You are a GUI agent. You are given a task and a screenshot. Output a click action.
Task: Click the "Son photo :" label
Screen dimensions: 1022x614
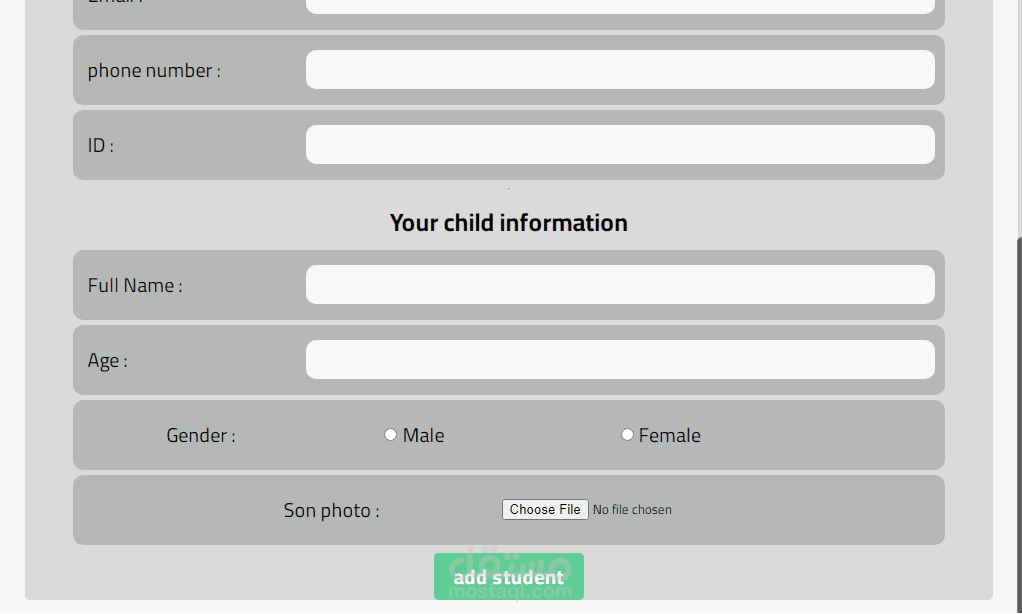[x=331, y=511]
